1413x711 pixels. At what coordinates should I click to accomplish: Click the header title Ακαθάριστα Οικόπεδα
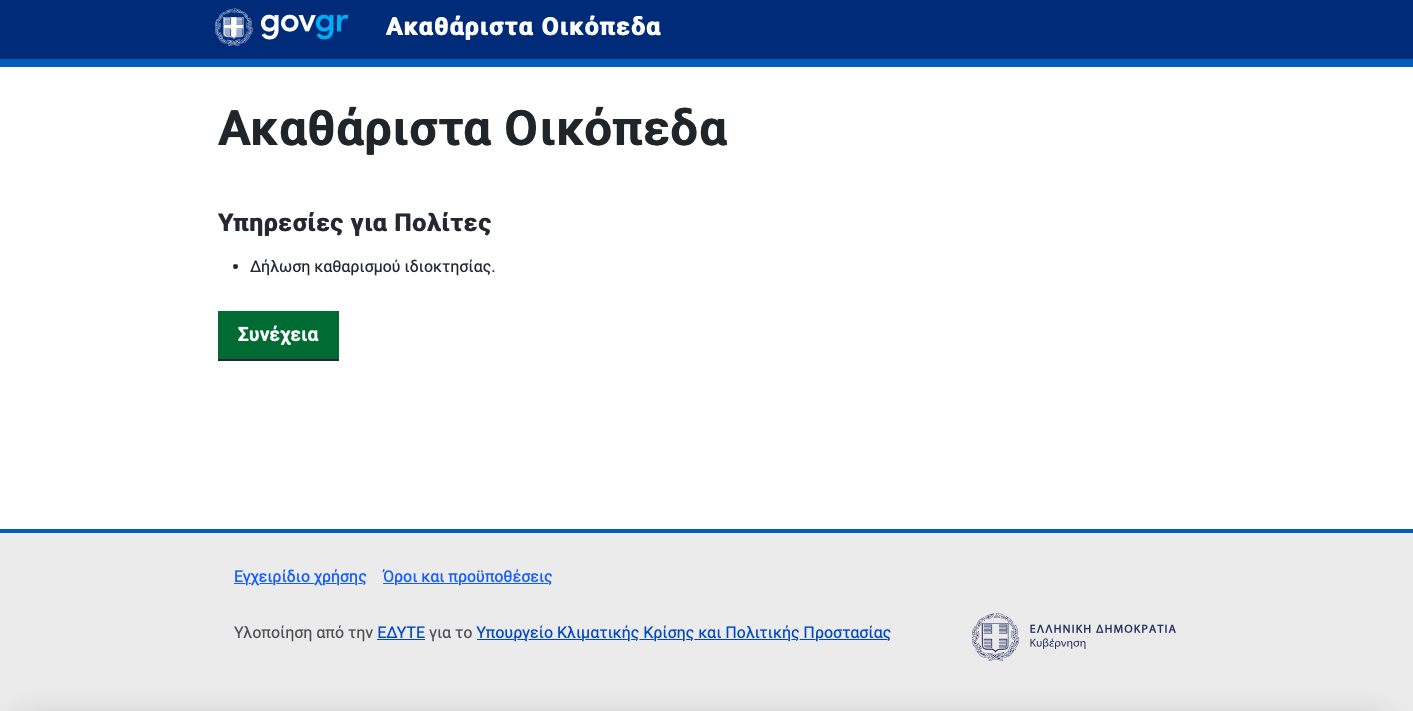523,27
